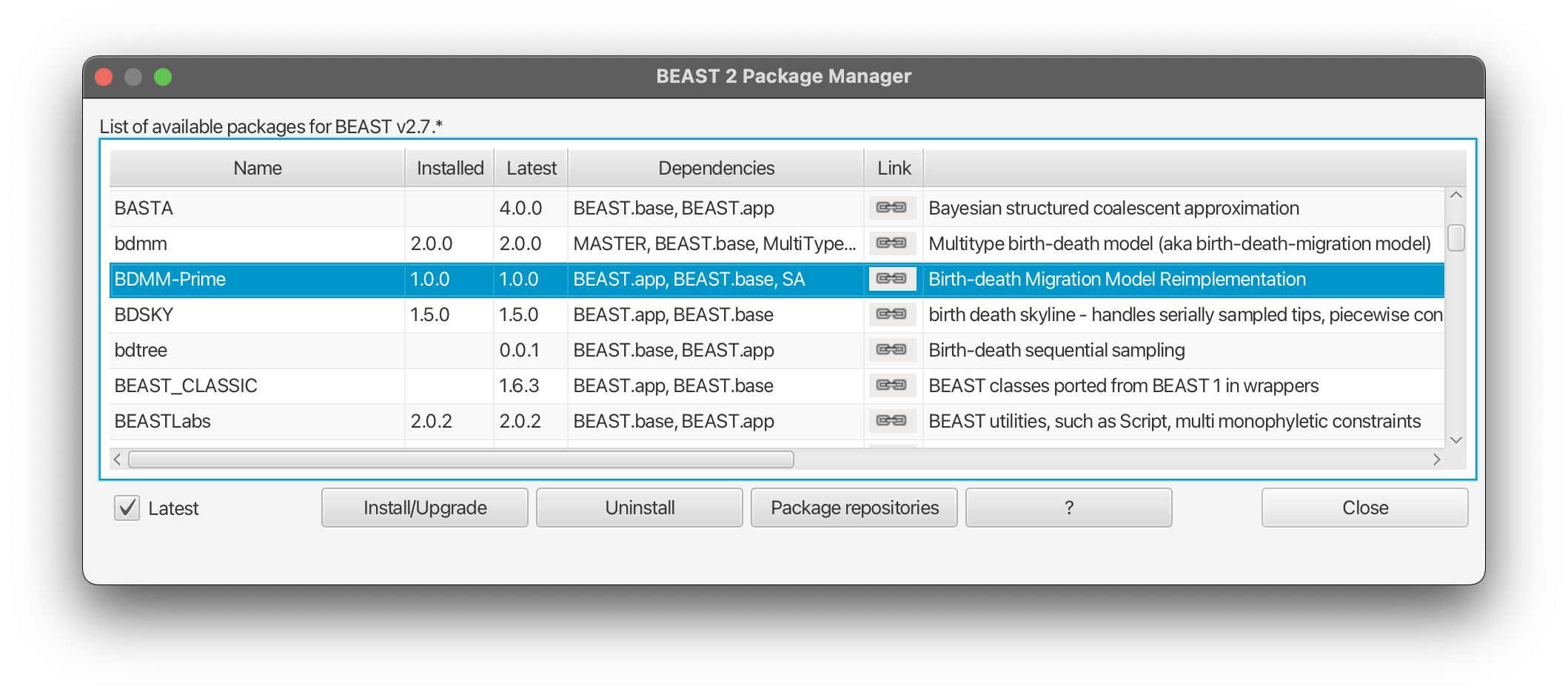Open the link icon for BEAST_CLASSIC

click(x=892, y=385)
